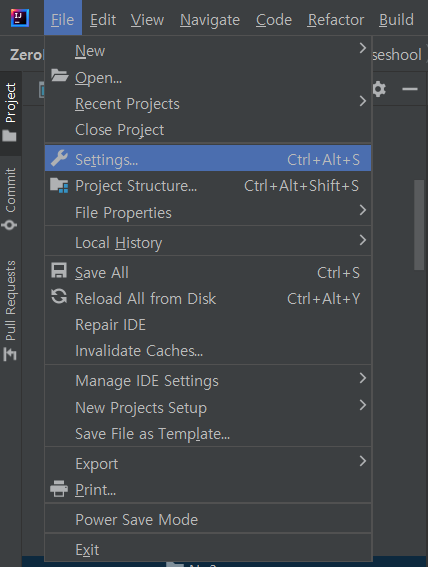Hide the tool window with the minus icon
Viewport: 428px width, 567px height.
(410, 89)
